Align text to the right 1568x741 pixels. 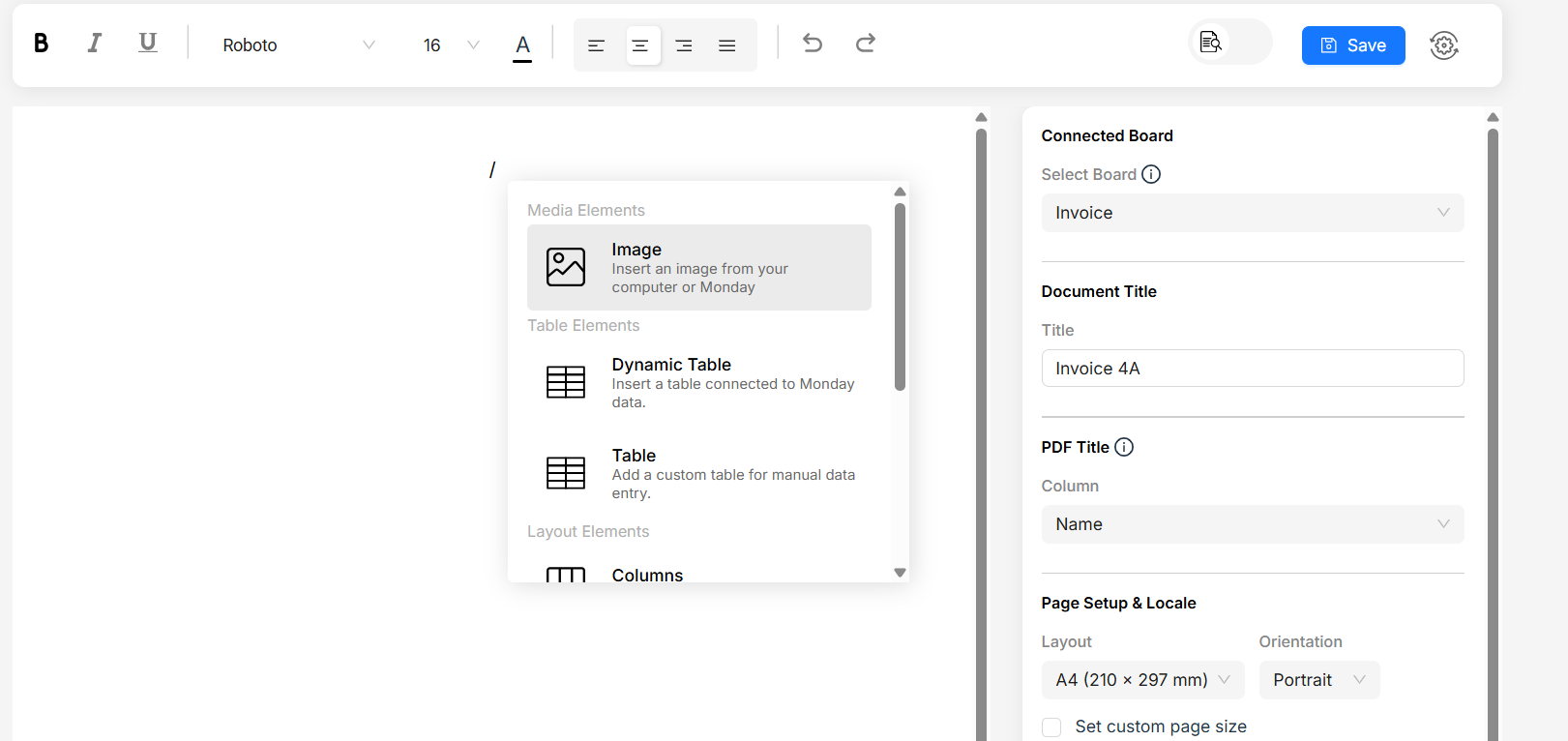[684, 45]
